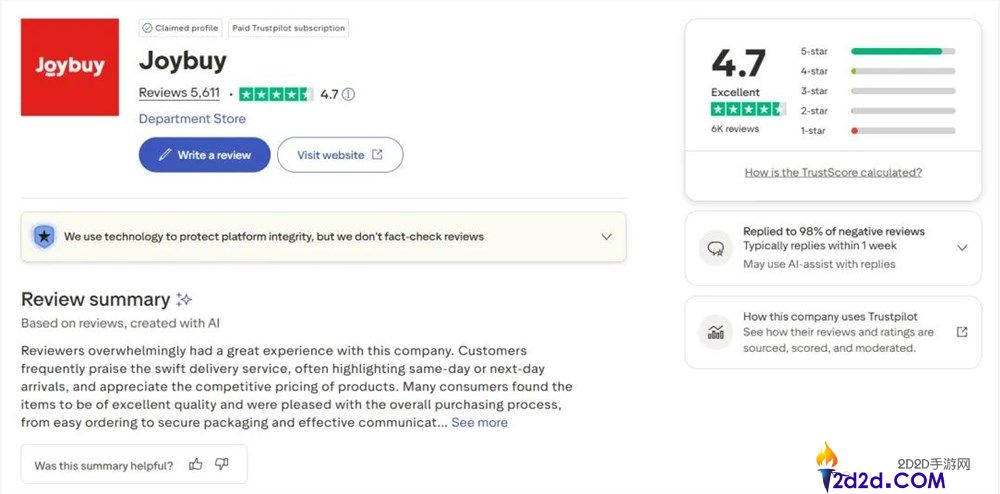Image resolution: width=1000 pixels, height=494 pixels.
Task: Click the shield star integrity icon
Action: [44, 237]
